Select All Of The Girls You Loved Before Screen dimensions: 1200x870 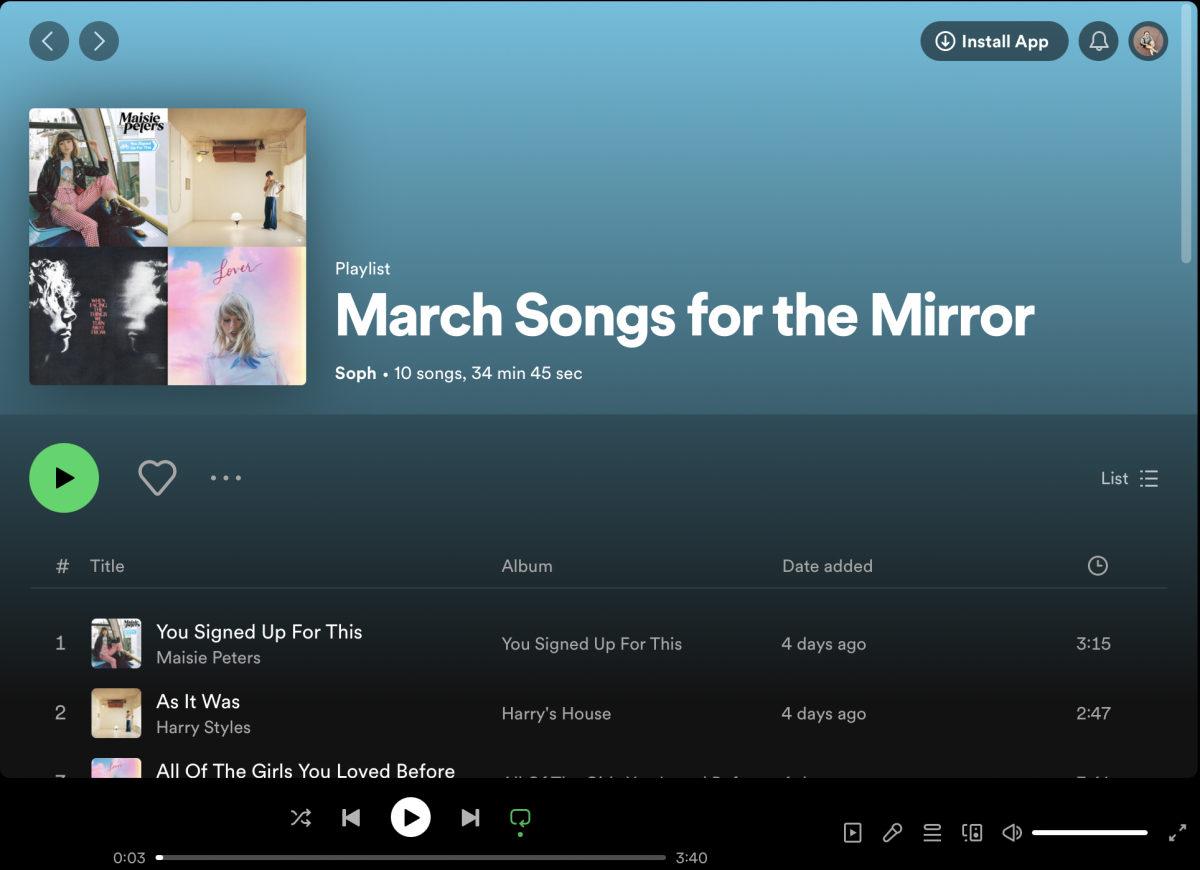[305, 770]
